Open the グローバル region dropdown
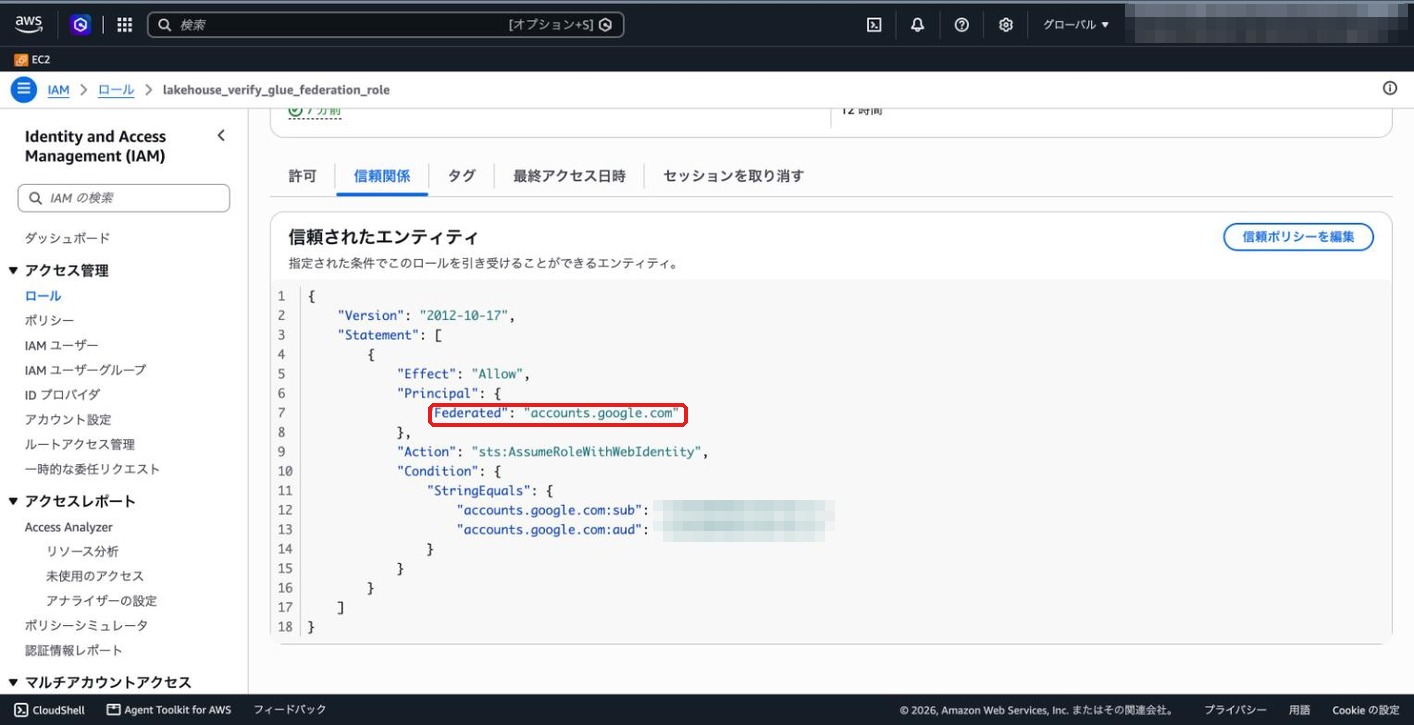Image resolution: width=1414 pixels, height=725 pixels. 1076,25
